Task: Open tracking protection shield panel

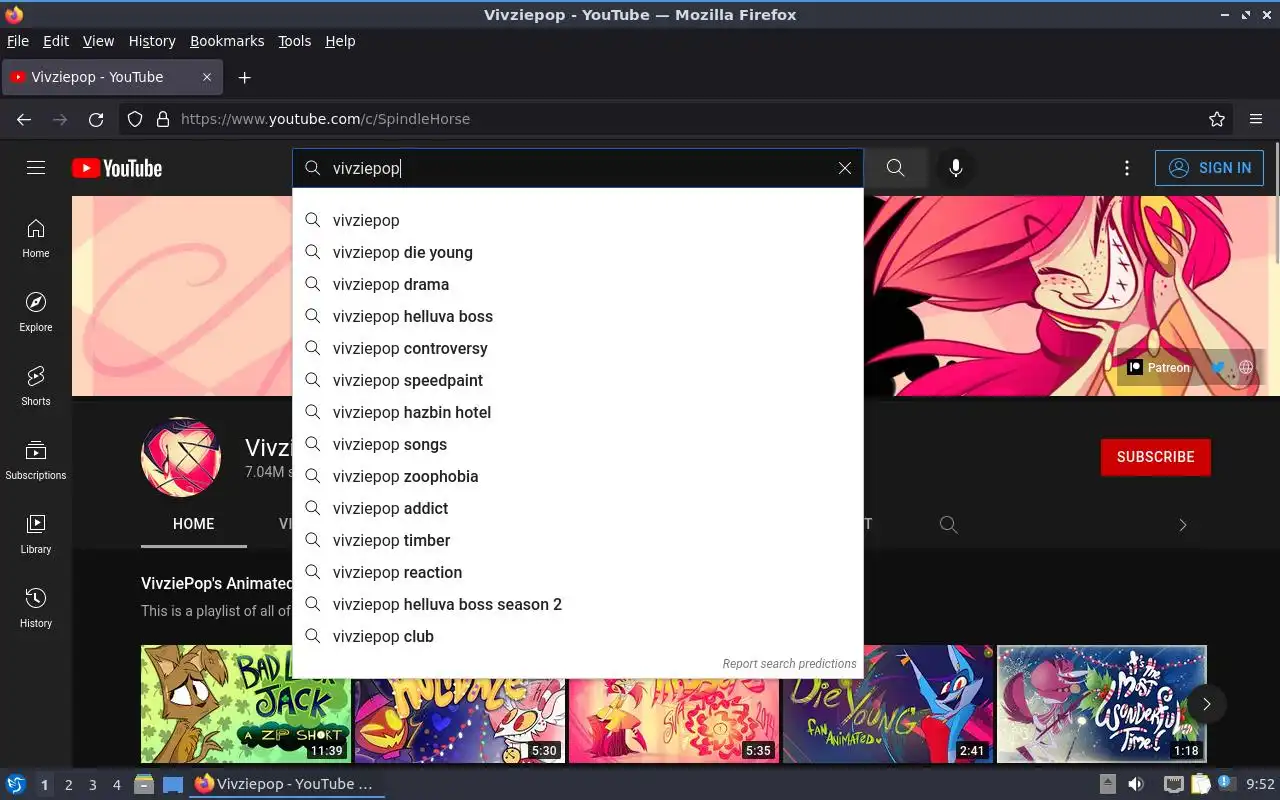Action: click(135, 119)
